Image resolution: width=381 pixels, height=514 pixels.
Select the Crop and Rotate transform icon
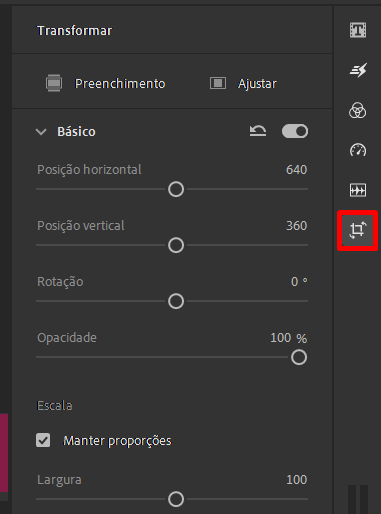(357, 230)
